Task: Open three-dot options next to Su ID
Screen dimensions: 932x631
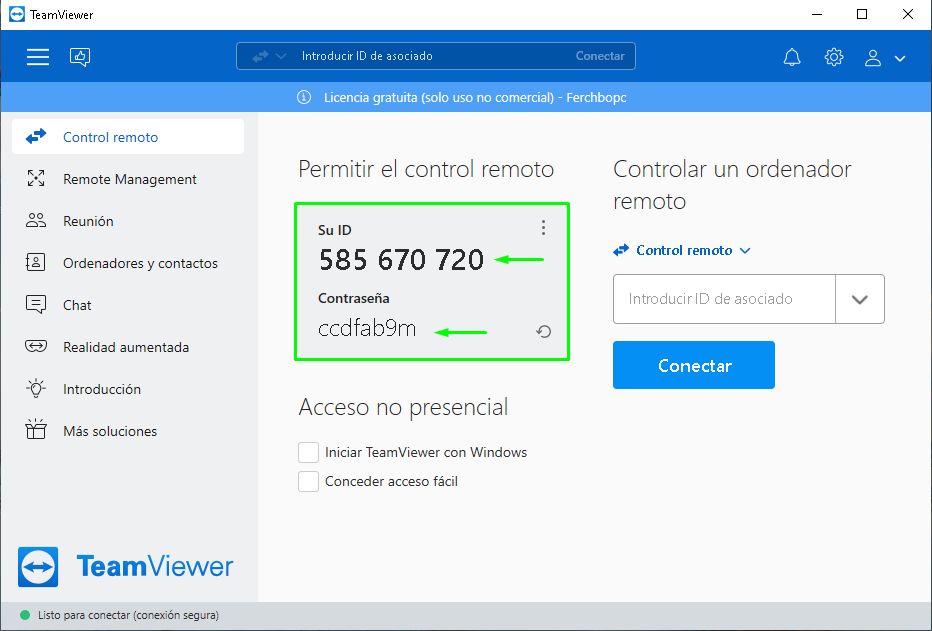Action: coord(543,228)
